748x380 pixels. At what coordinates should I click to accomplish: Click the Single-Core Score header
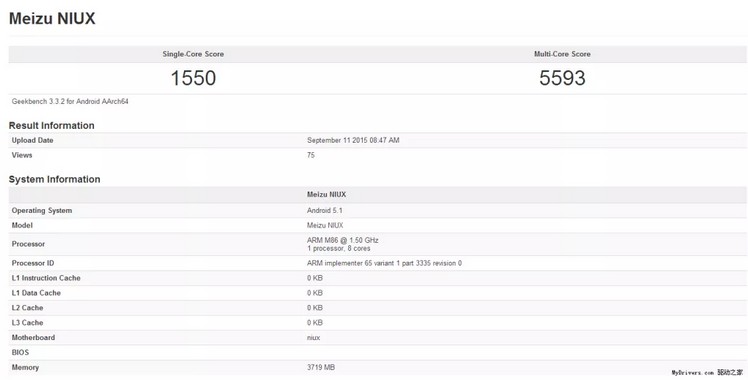pyautogui.click(x=193, y=54)
